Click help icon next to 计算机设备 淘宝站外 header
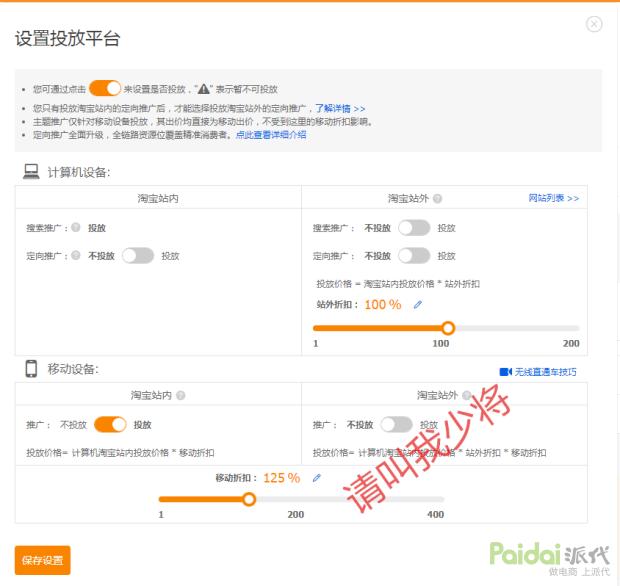This screenshot has height=586, width=620. point(437,198)
